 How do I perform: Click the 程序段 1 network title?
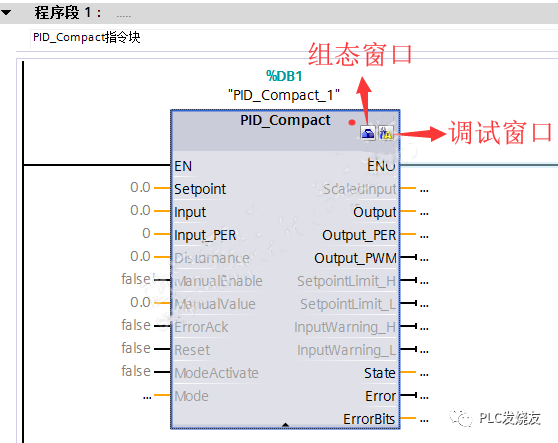pyautogui.click(x=68, y=13)
